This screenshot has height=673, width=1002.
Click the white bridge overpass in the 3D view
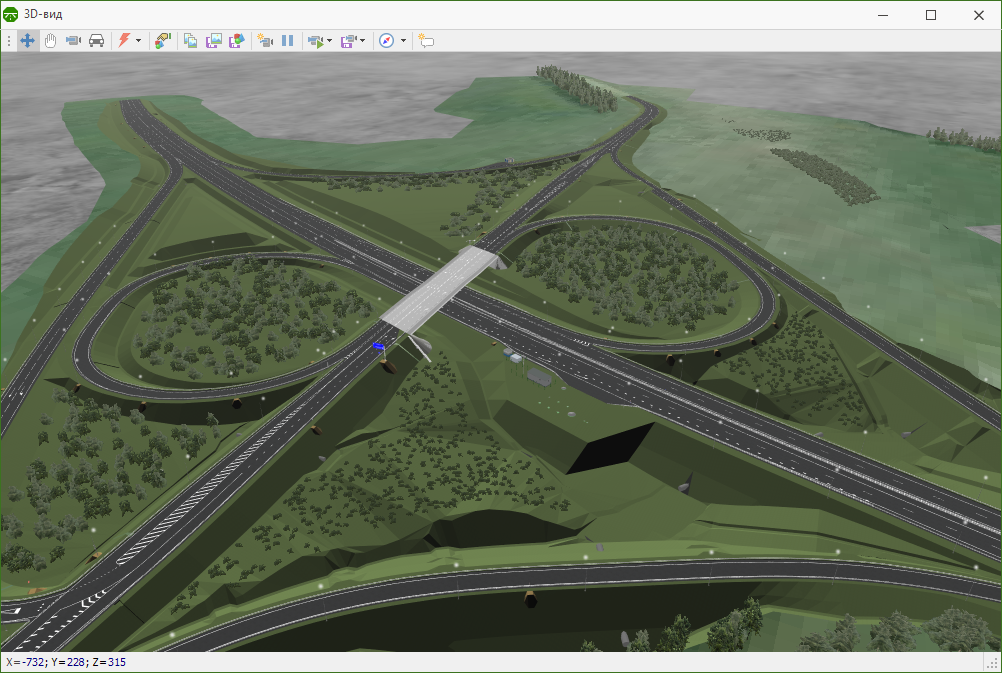(x=440, y=288)
